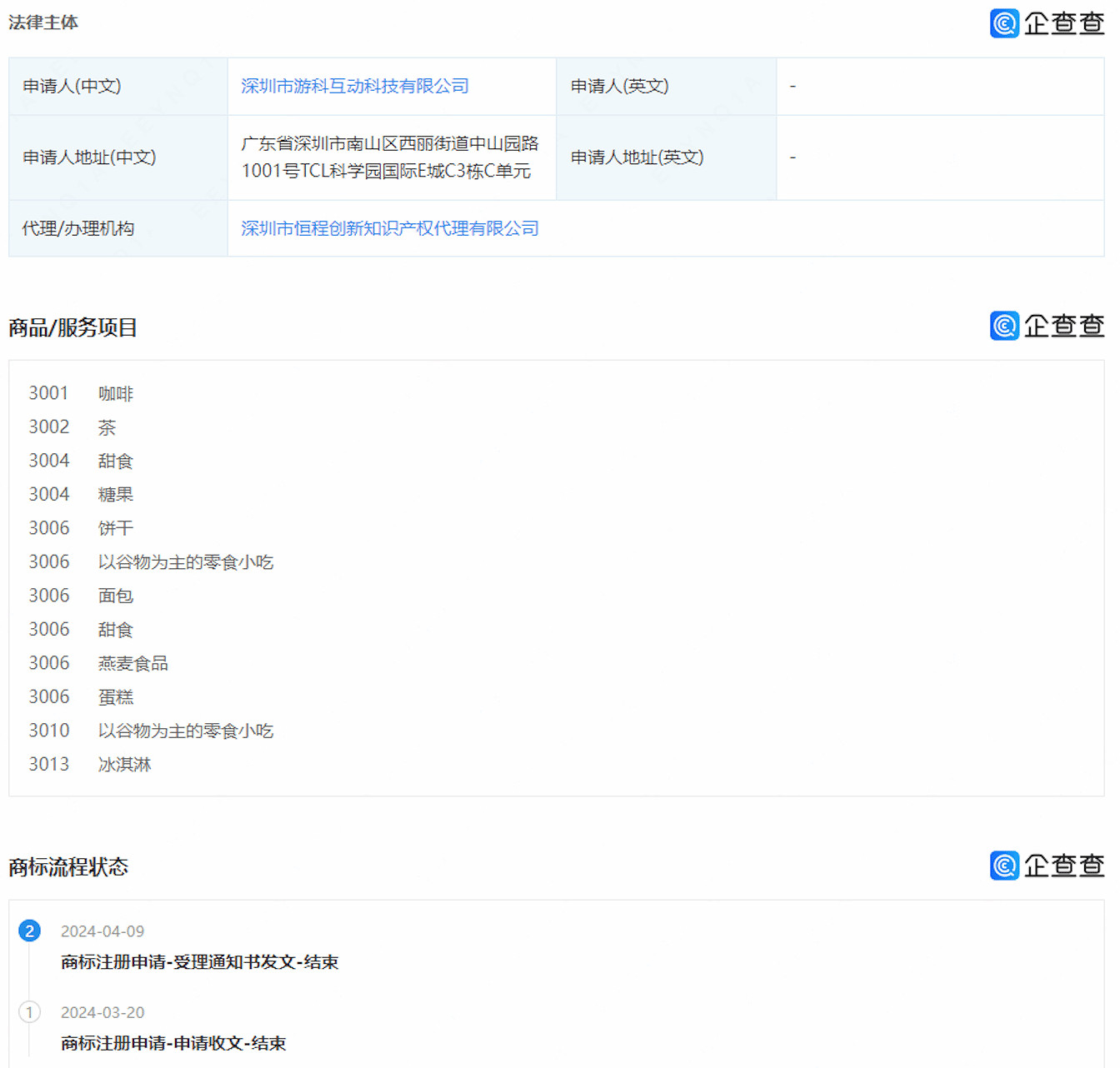Select the 3010 以谷物为主的零食小吃 entry
The height and width of the screenshot is (1068, 1120).
[151, 731]
